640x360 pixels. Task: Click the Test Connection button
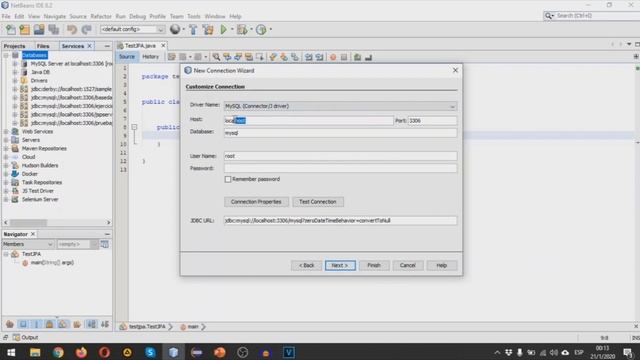coord(318,202)
